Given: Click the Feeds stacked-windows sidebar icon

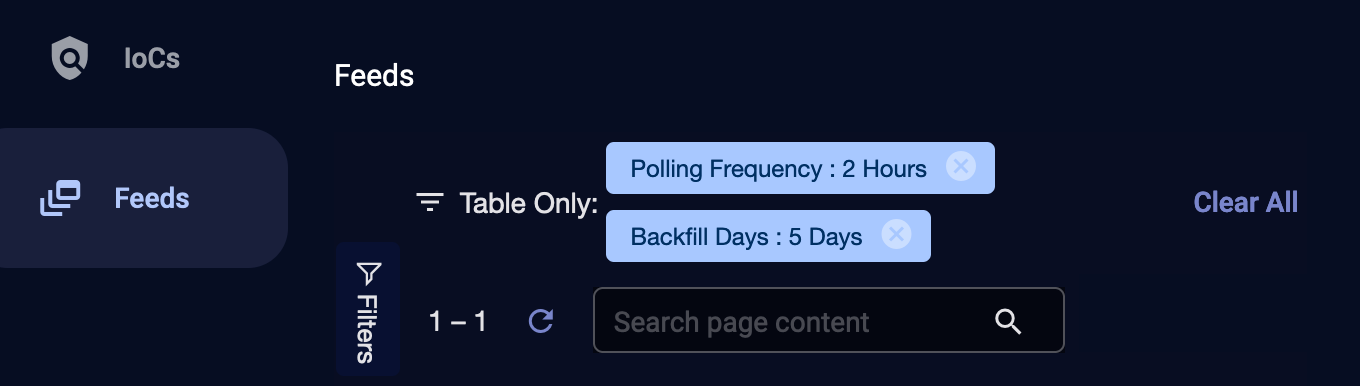Looking at the screenshot, I should point(60,198).
